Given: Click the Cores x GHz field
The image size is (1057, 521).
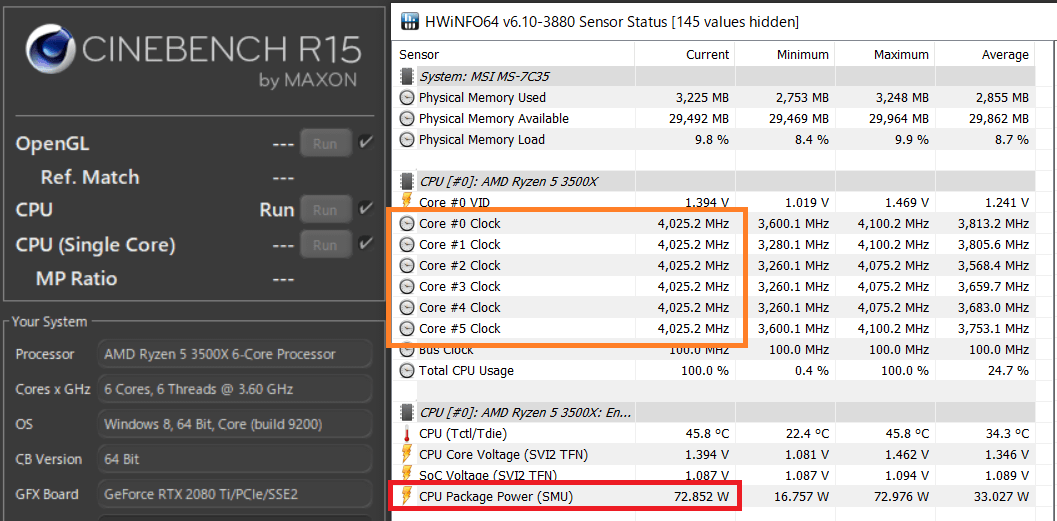Looking at the screenshot, I should [235, 389].
